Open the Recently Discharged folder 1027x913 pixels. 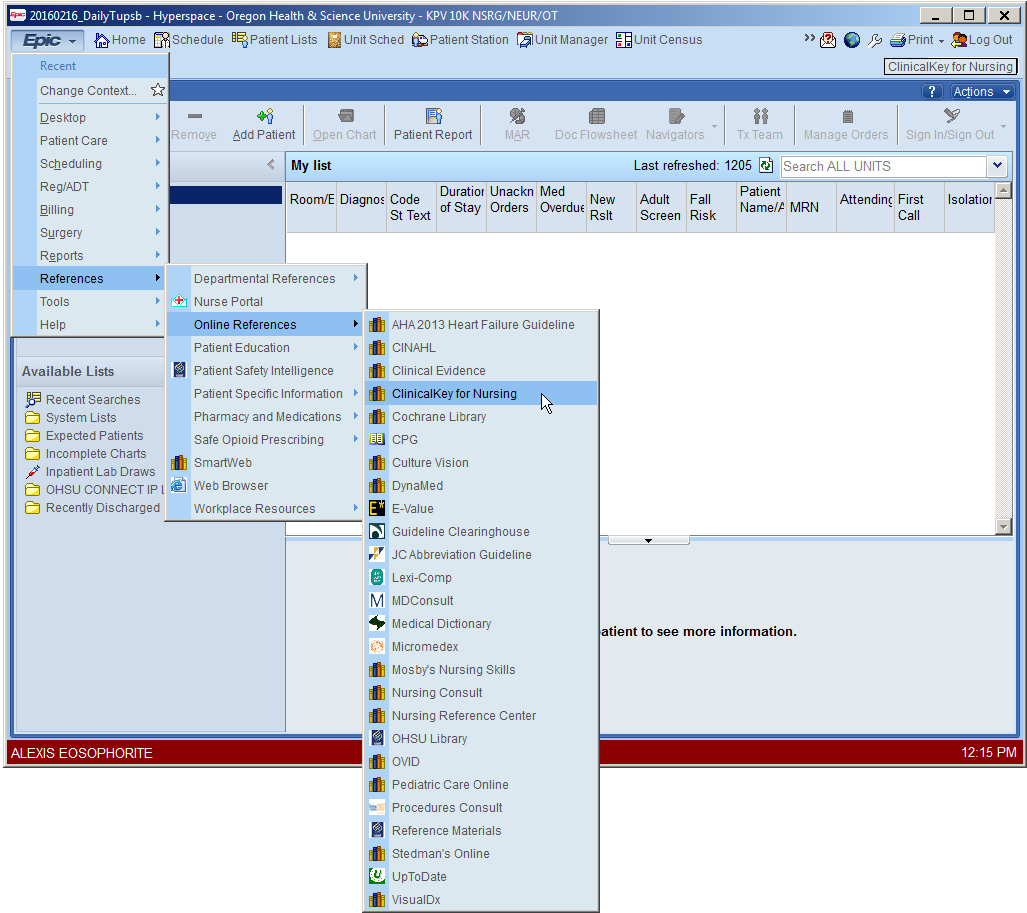92,508
